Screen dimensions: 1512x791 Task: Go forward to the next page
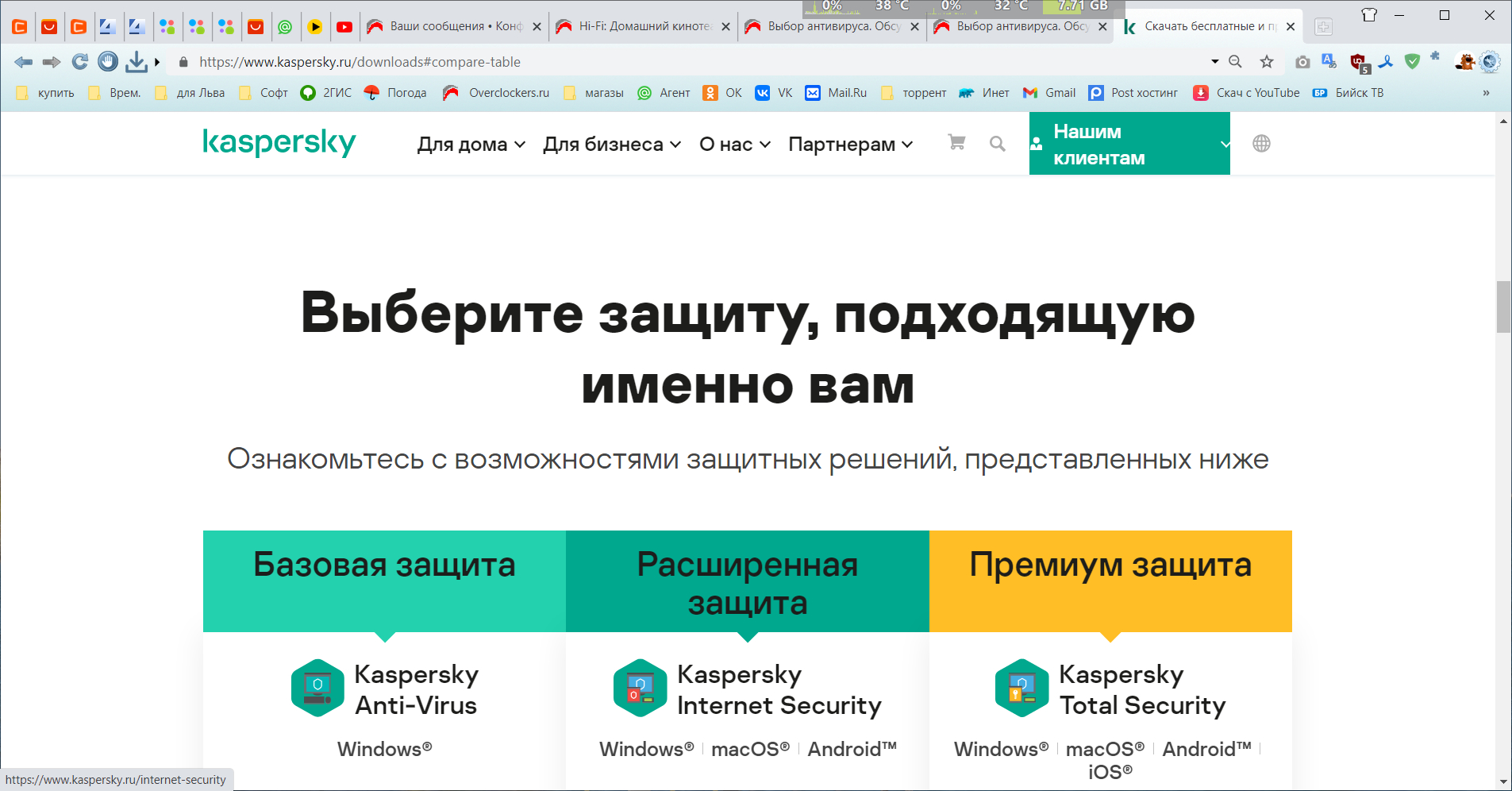pyautogui.click(x=52, y=62)
